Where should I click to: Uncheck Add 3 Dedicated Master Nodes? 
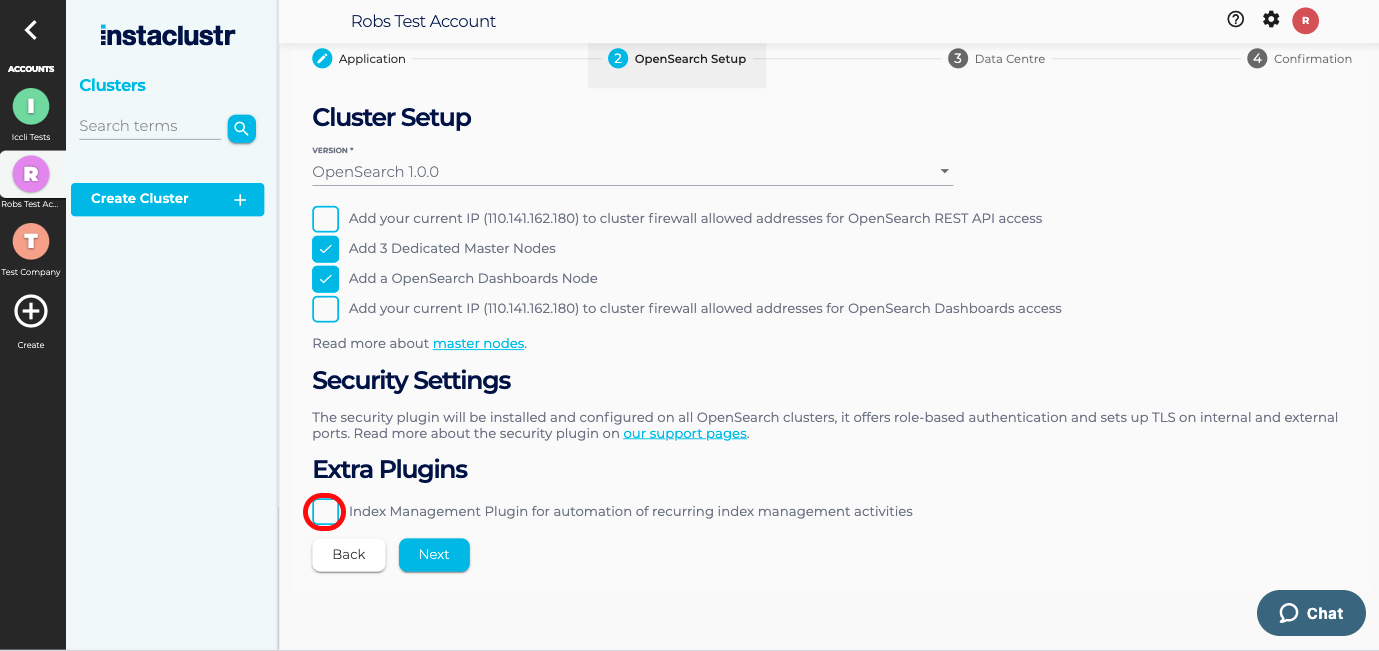[x=326, y=249]
